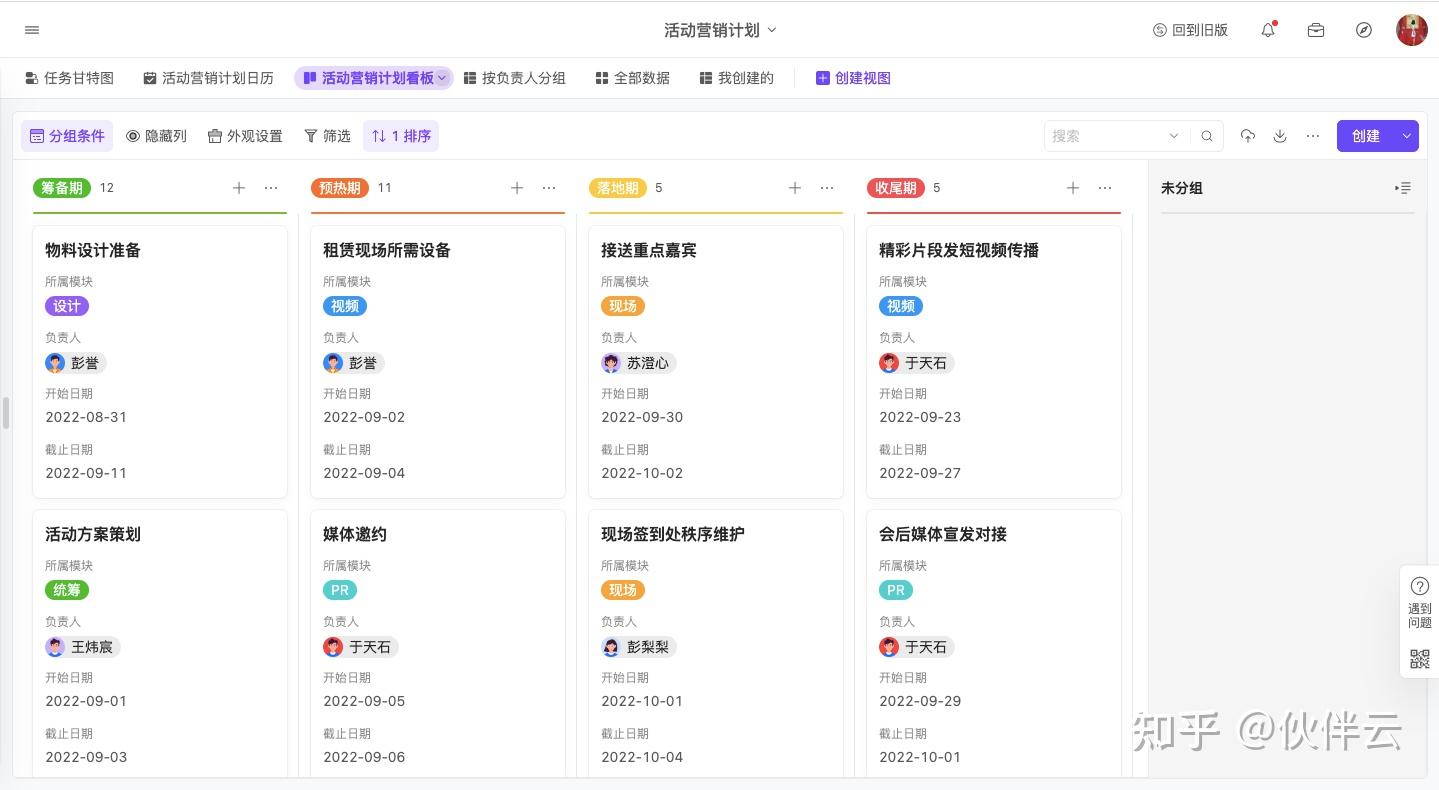Click the briefcase icon in the header
Image resolution: width=1439 pixels, height=790 pixels.
coord(1316,30)
